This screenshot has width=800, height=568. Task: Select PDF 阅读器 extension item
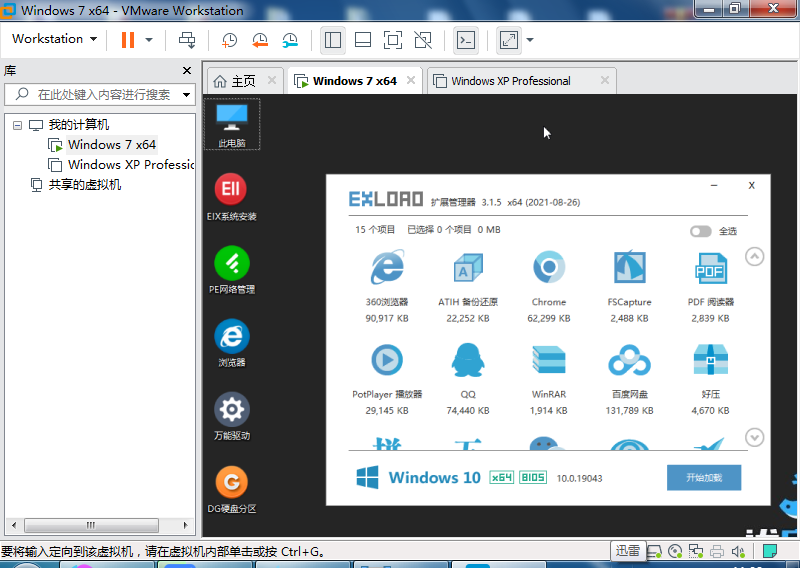pos(710,286)
